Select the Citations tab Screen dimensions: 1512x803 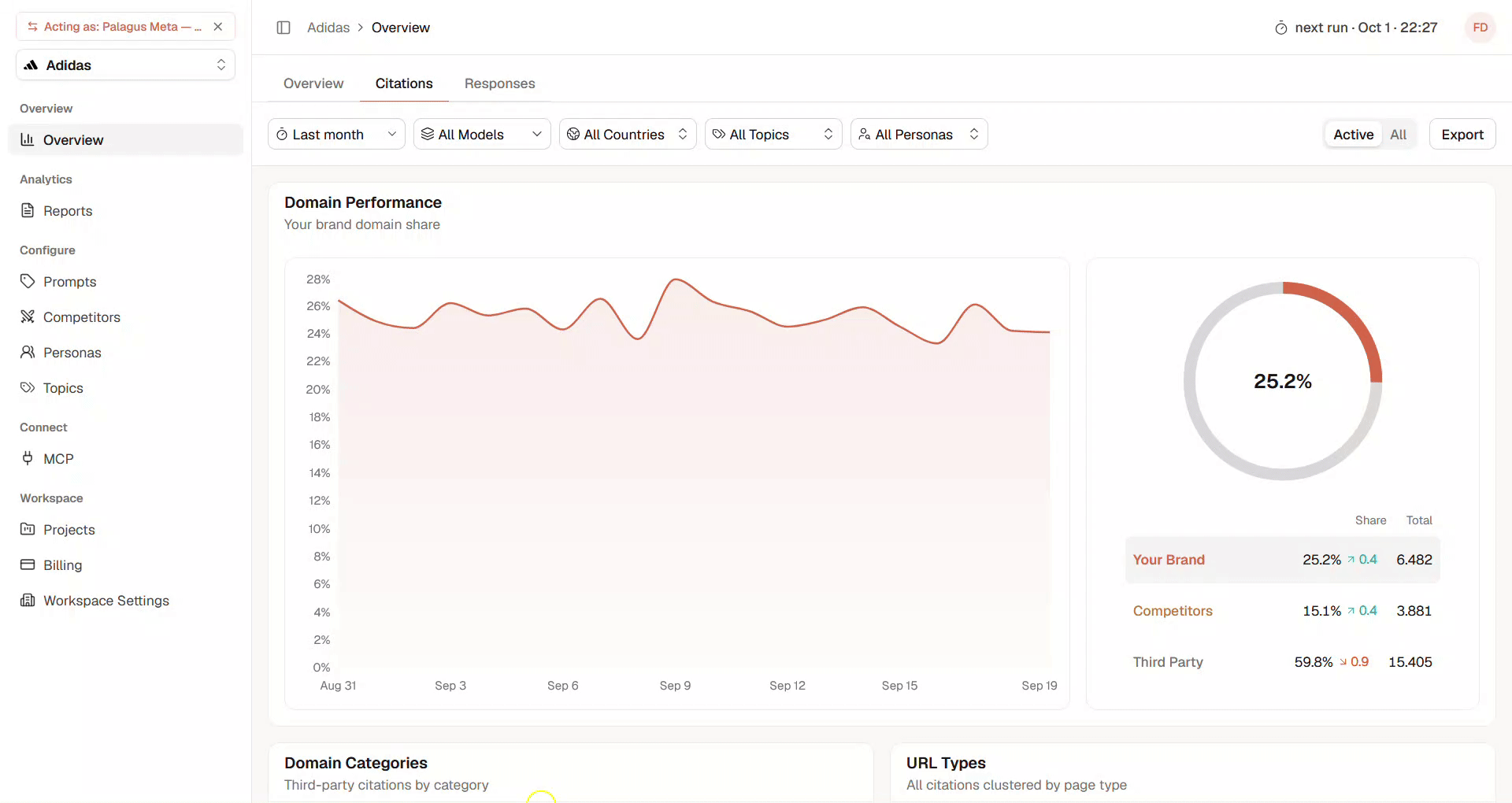[404, 83]
